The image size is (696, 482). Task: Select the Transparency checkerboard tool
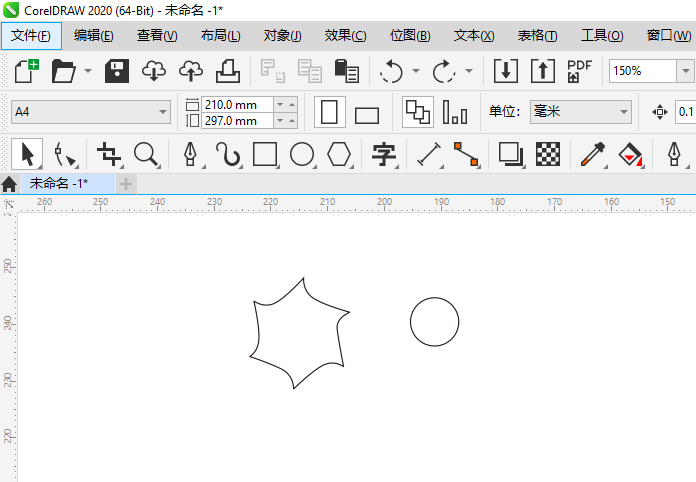point(548,154)
